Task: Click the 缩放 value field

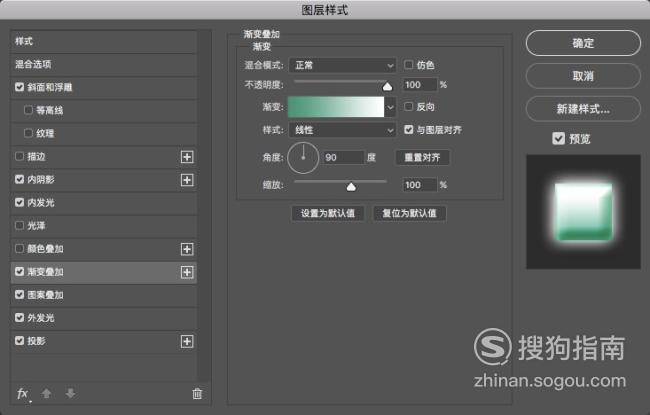Action: tap(420, 185)
